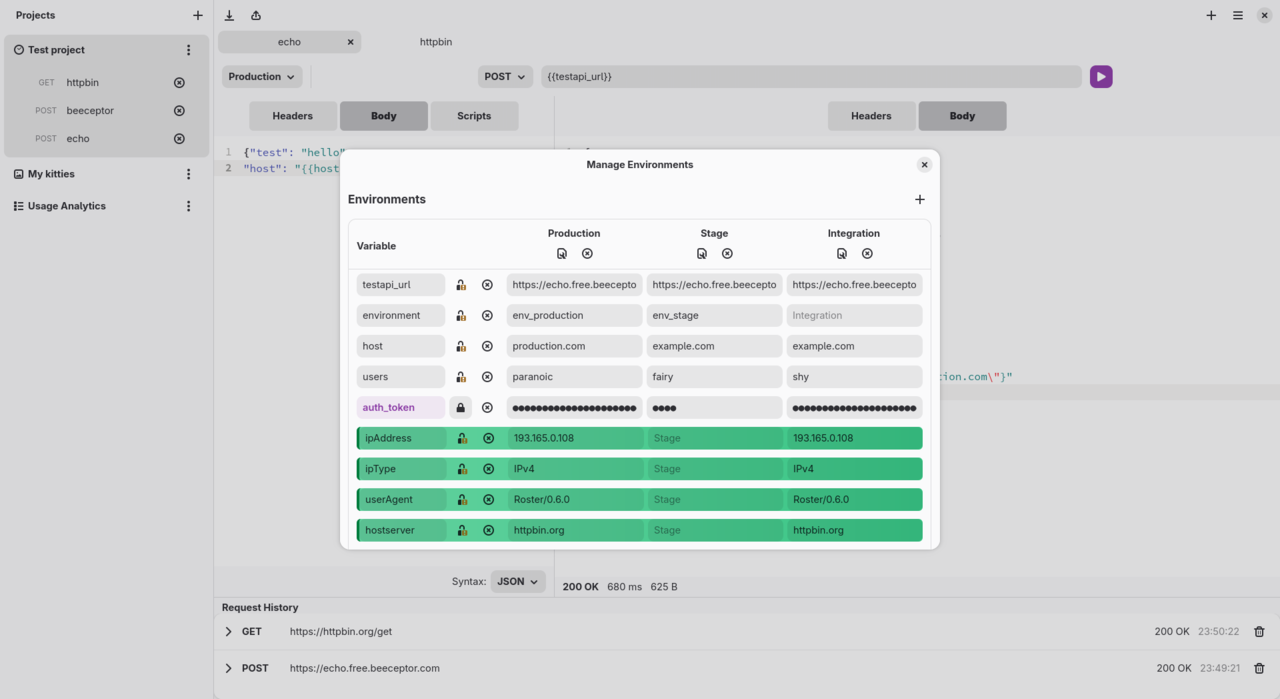Open the POST method dropdown
Image resolution: width=1280 pixels, height=699 pixels.
(x=505, y=77)
